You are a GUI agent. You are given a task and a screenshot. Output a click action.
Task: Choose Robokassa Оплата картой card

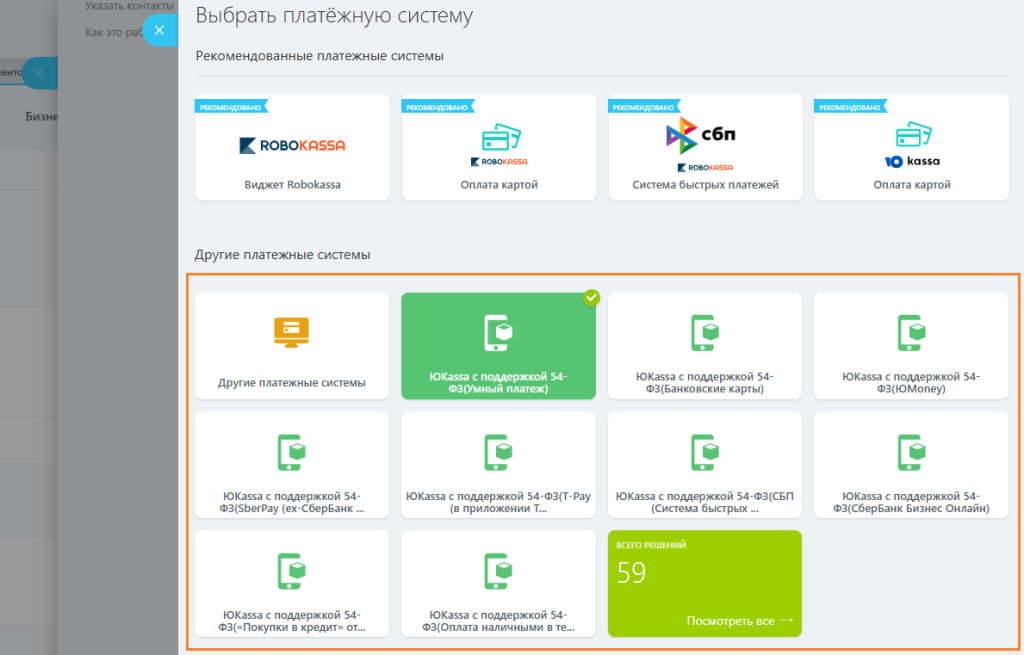pyautogui.click(x=499, y=148)
